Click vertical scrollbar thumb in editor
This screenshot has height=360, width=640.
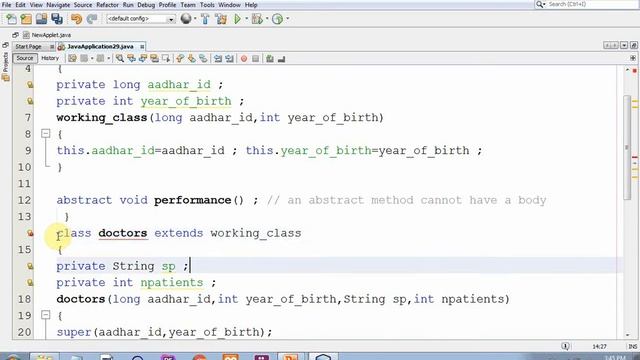[x=627, y=148]
